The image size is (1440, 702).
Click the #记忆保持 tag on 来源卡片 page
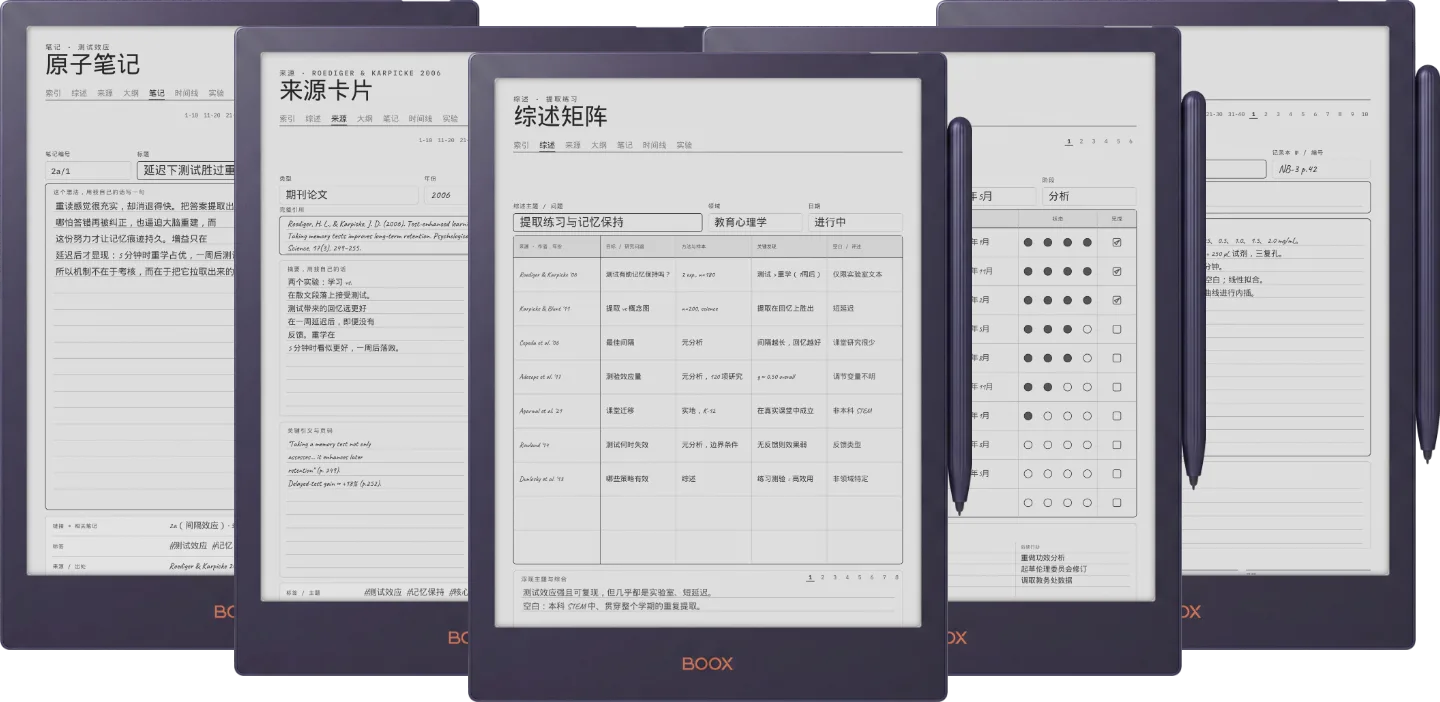click(x=425, y=592)
